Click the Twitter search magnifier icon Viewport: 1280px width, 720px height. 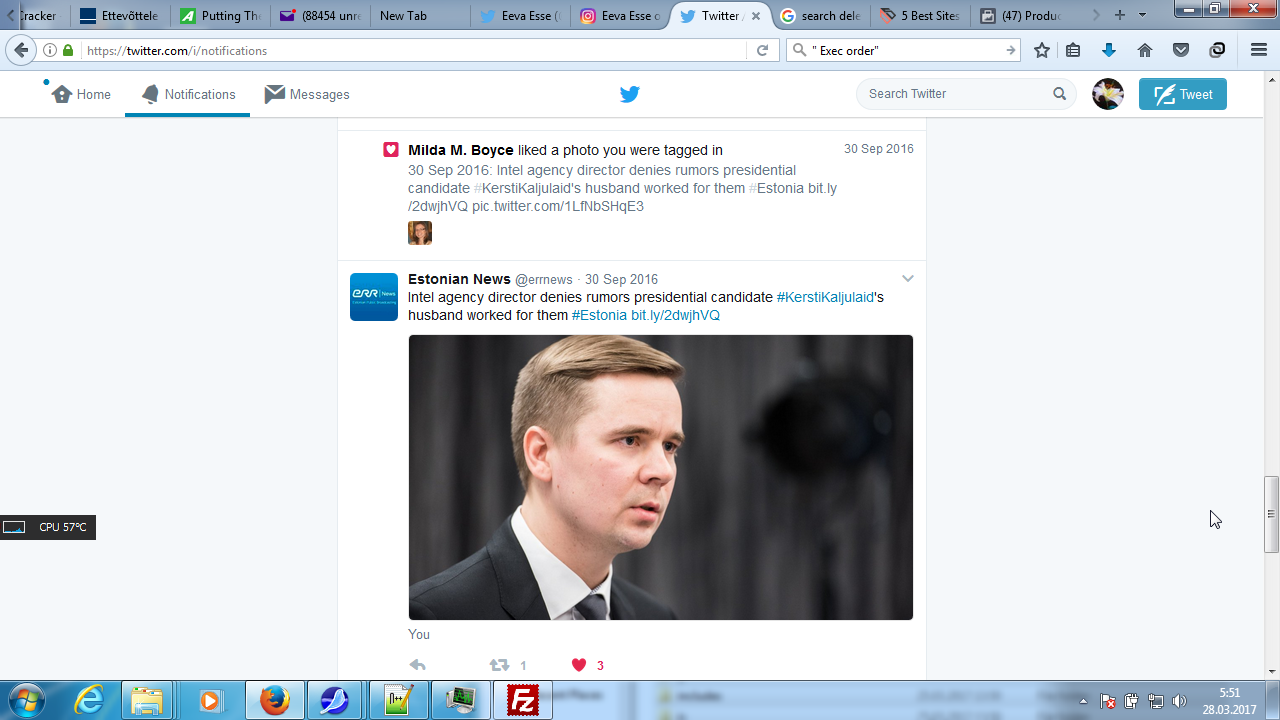(1059, 94)
